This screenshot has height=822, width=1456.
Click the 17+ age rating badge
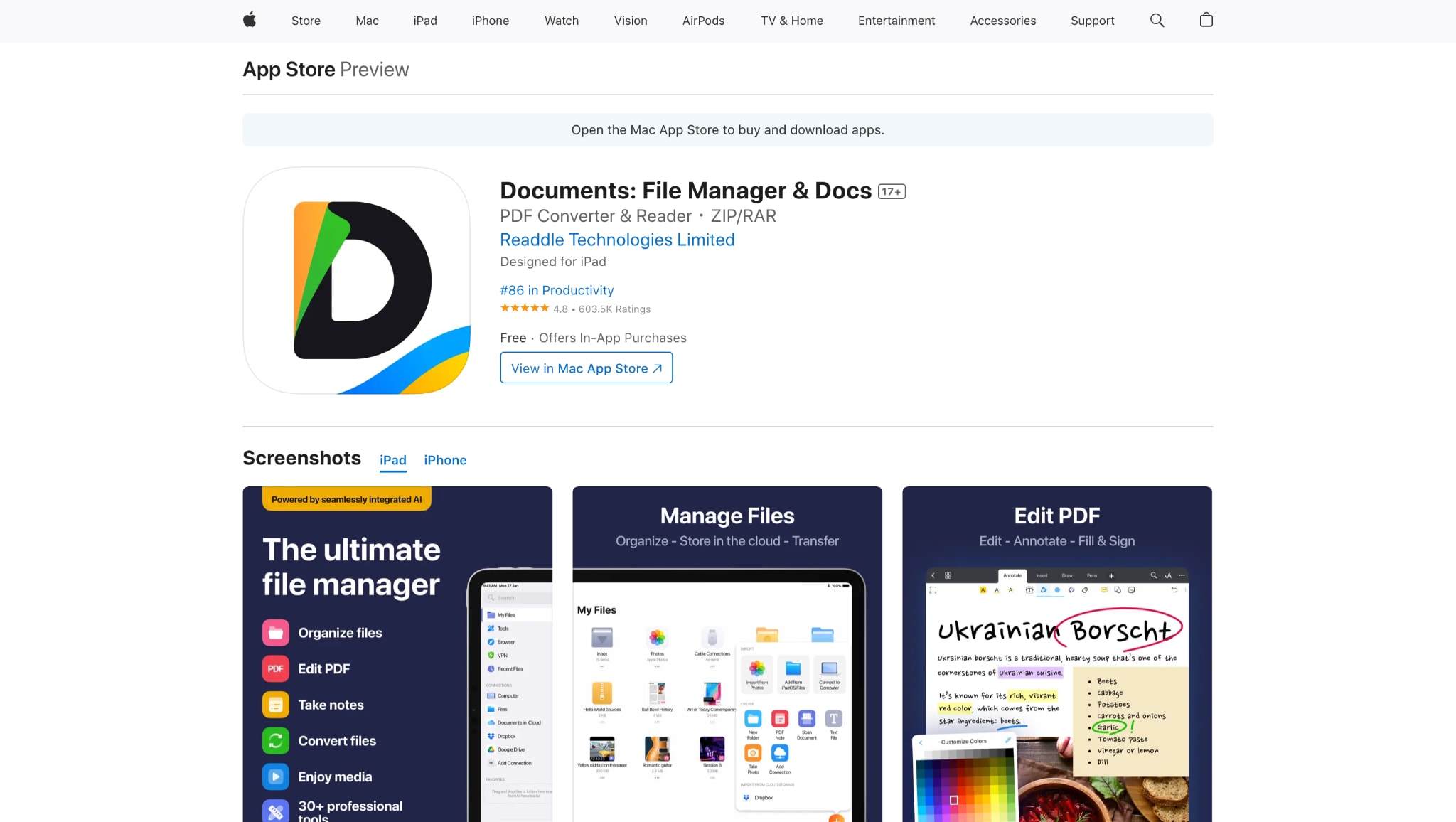click(892, 191)
